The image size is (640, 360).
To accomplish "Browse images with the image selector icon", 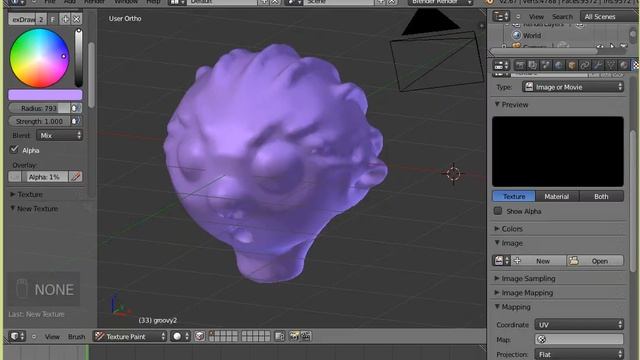I will [x=502, y=260].
